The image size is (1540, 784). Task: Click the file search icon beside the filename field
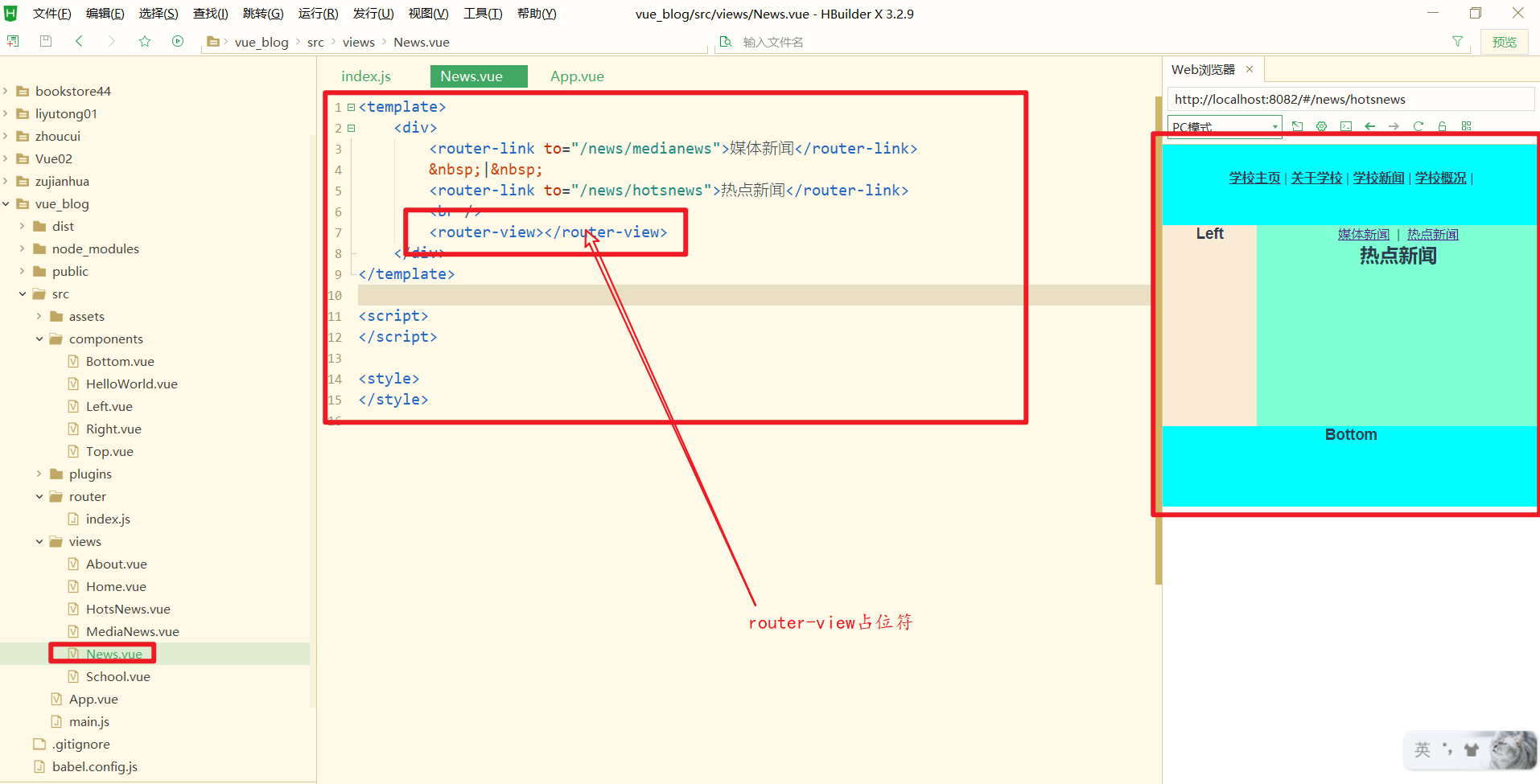(726, 42)
